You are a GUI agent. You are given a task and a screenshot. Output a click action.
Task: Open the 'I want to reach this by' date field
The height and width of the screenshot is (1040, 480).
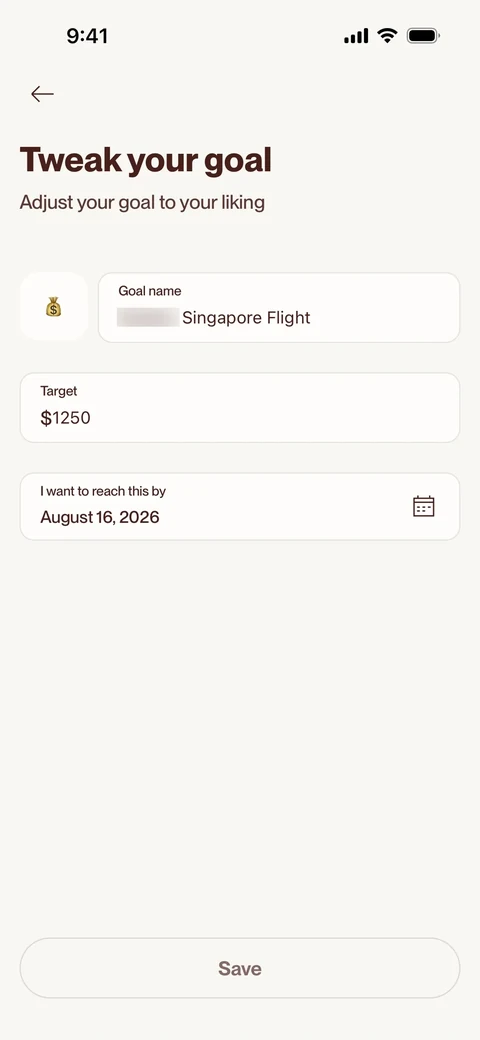[240, 507]
